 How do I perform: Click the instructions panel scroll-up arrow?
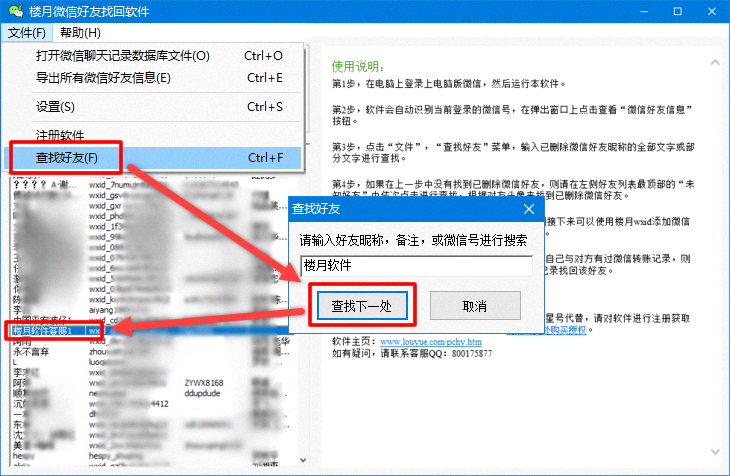[x=715, y=62]
